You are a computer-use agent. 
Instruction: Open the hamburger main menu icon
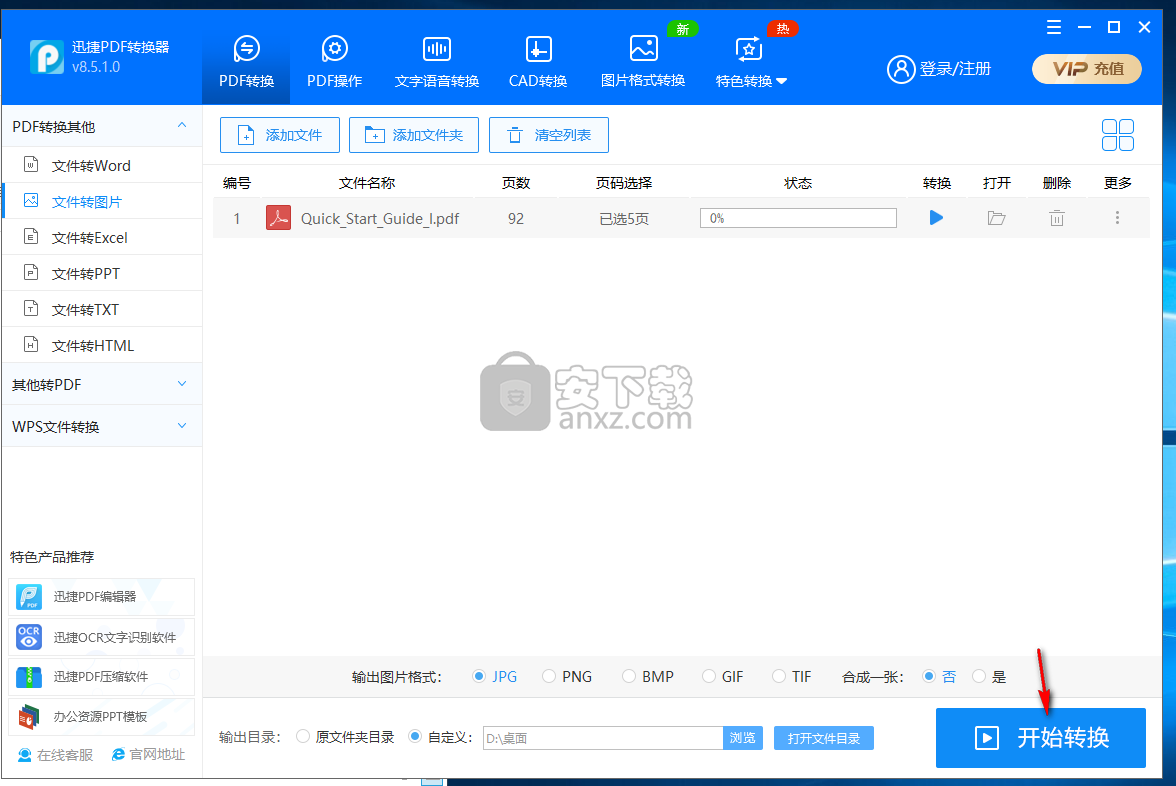click(1054, 28)
